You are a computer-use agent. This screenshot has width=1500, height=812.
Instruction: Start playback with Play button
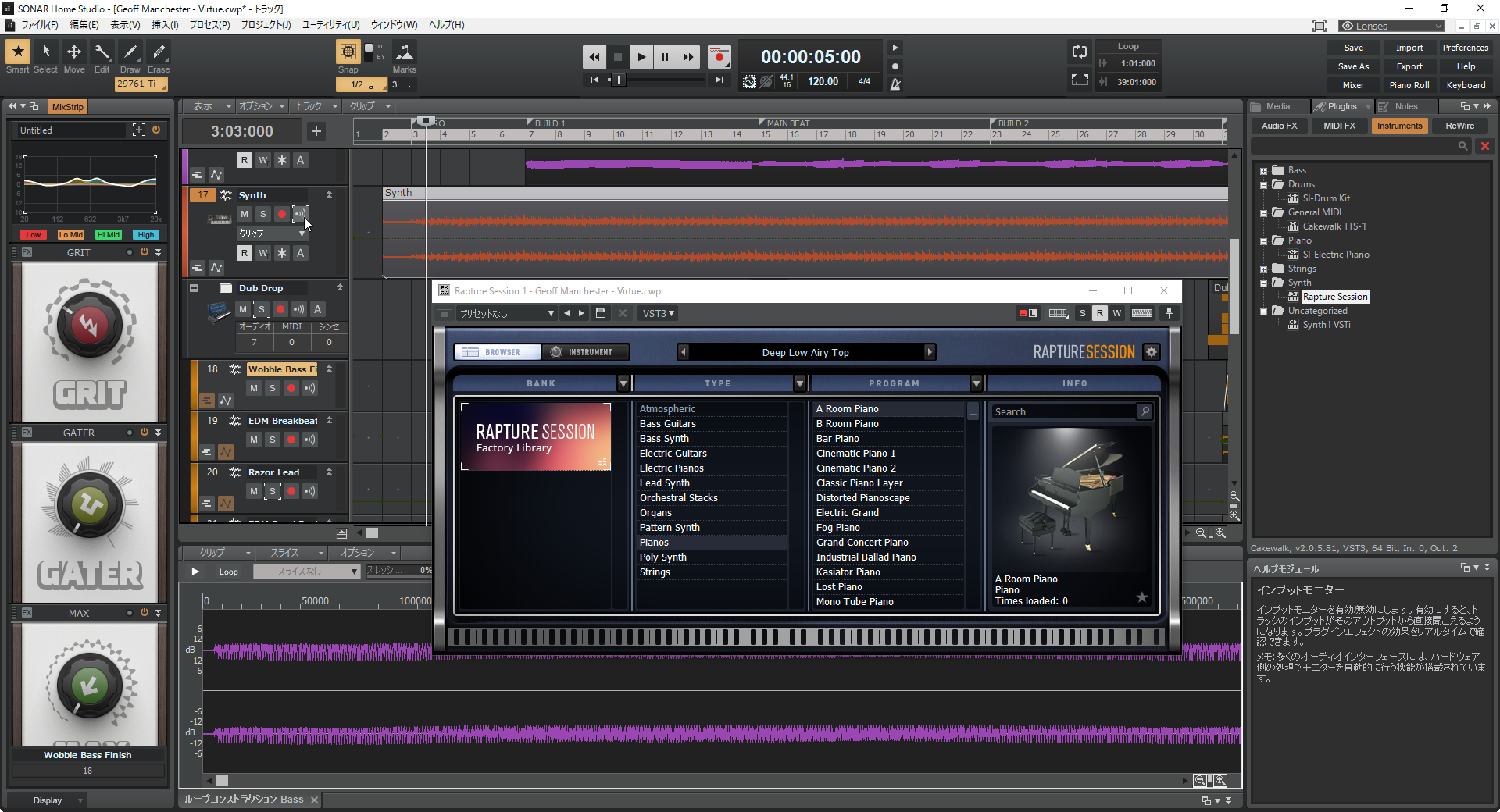pyautogui.click(x=641, y=57)
